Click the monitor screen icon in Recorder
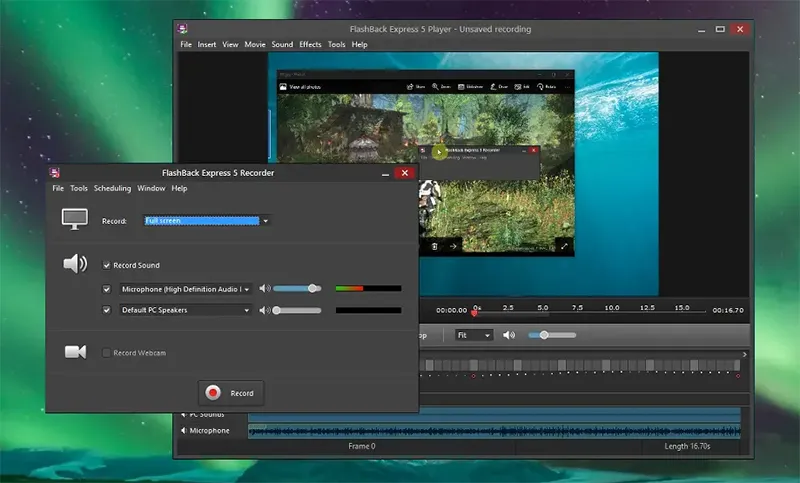 75,219
